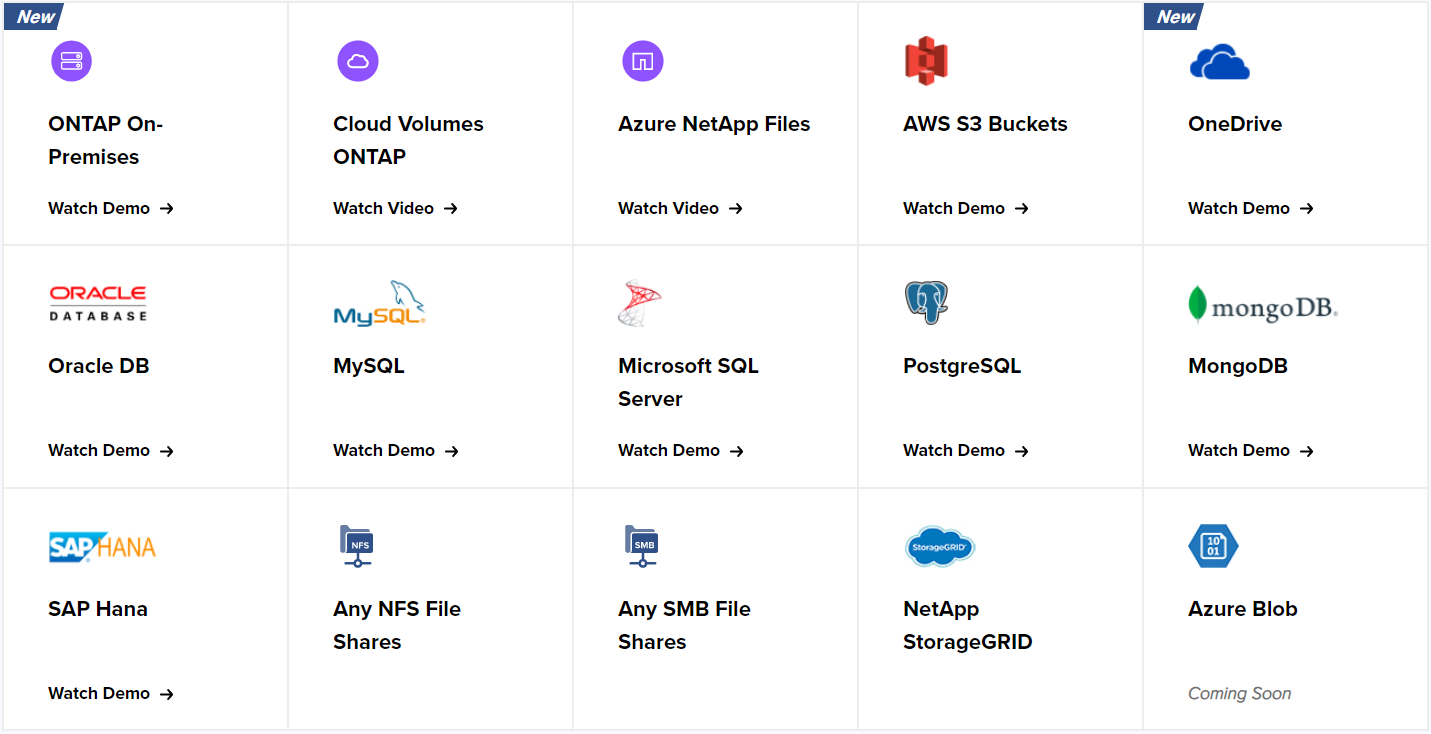1431x734 pixels.
Task: Click the NFS folder share icon
Action: click(x=356, y=546)
